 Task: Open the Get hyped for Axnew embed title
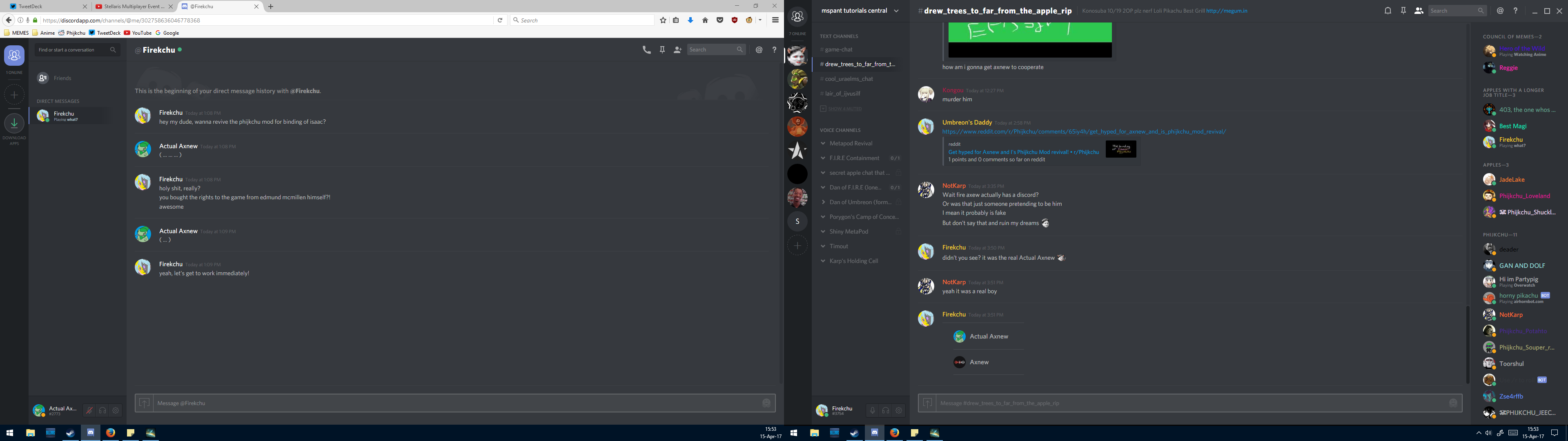point(1023,152)
